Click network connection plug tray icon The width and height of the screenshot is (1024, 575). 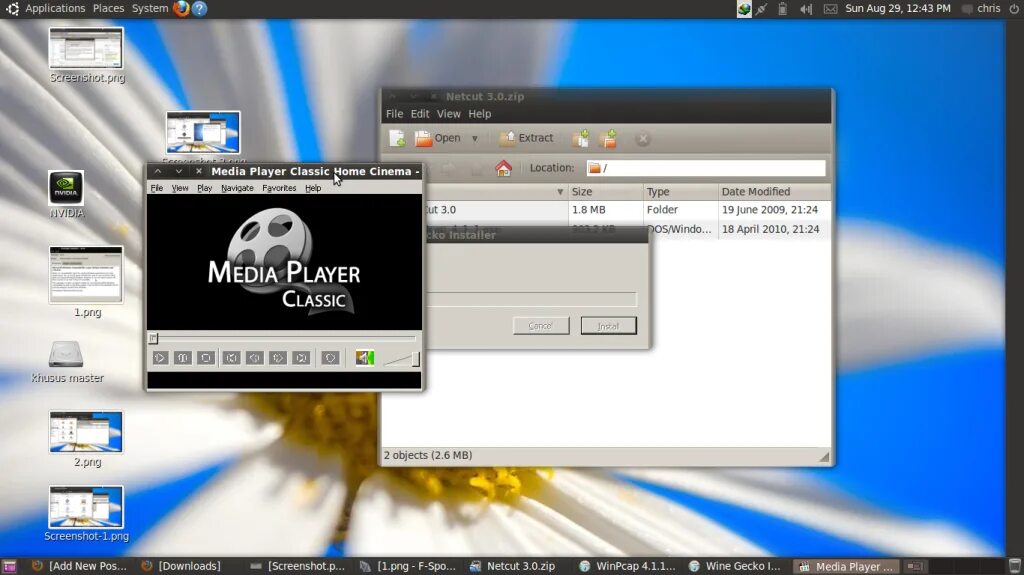[762, 8]
